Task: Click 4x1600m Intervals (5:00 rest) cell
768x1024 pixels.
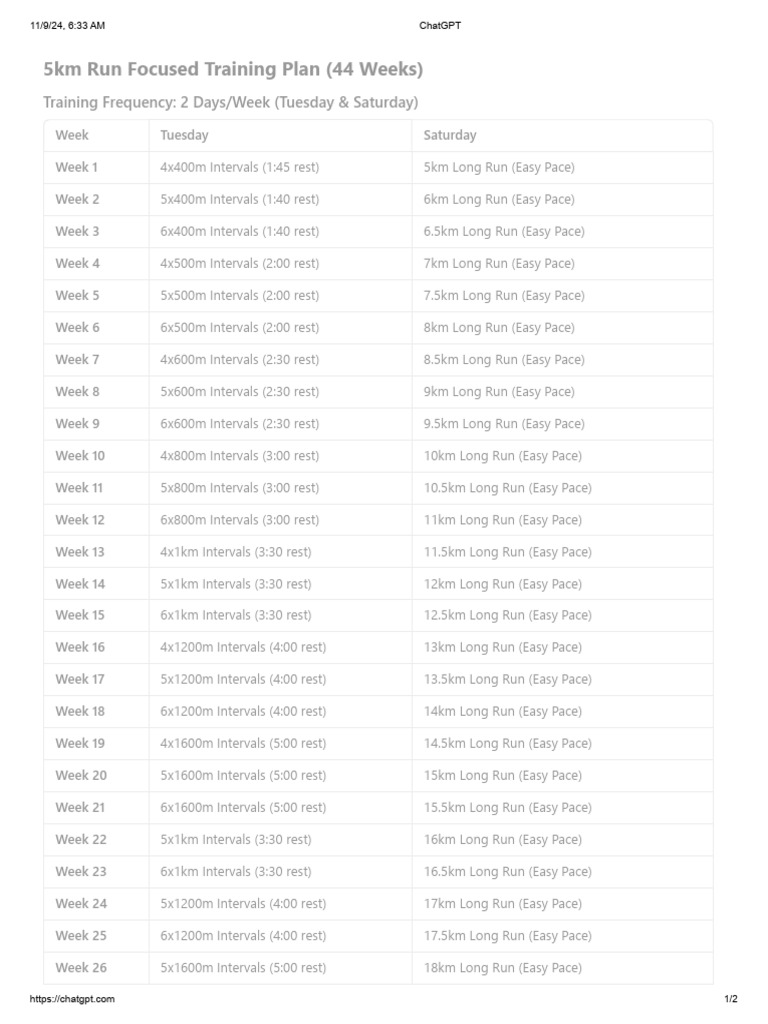Action: point(243,743)
